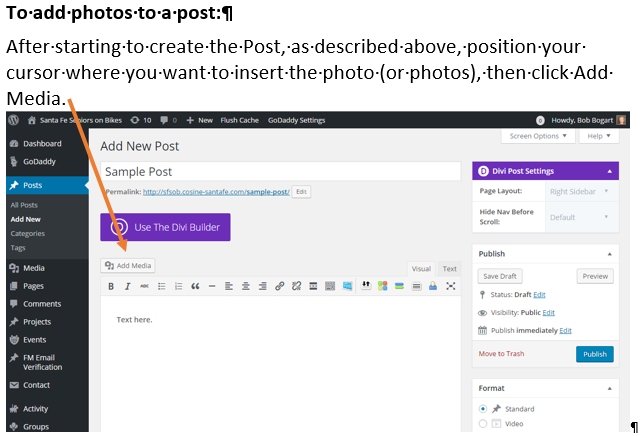This screenshot has width=643, height=436.
Task: Apply blockquote formatting
Action: [x=195, y=286]
